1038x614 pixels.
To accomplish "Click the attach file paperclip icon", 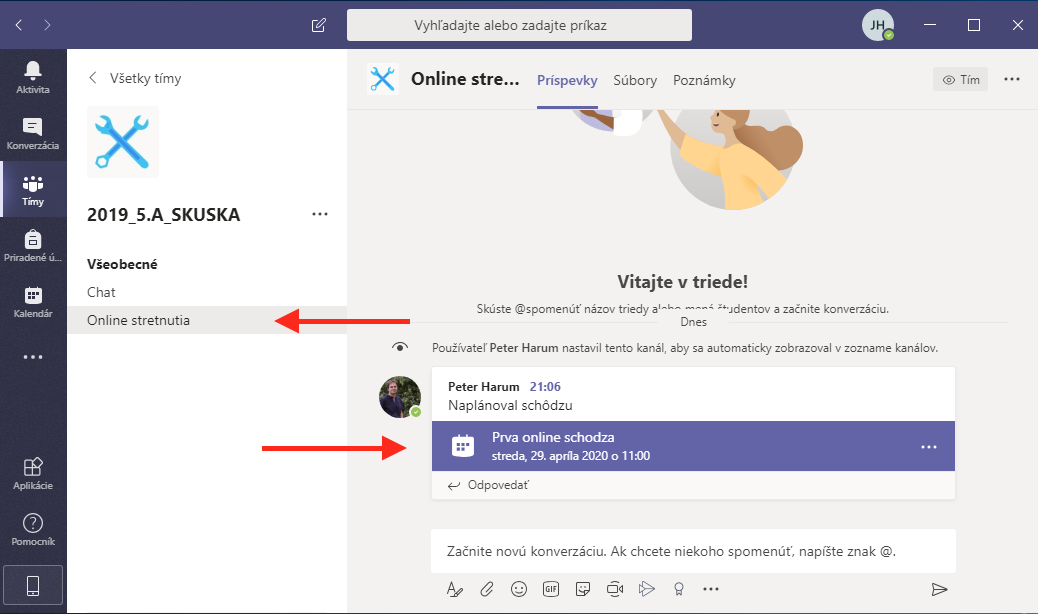I will 487,589.
